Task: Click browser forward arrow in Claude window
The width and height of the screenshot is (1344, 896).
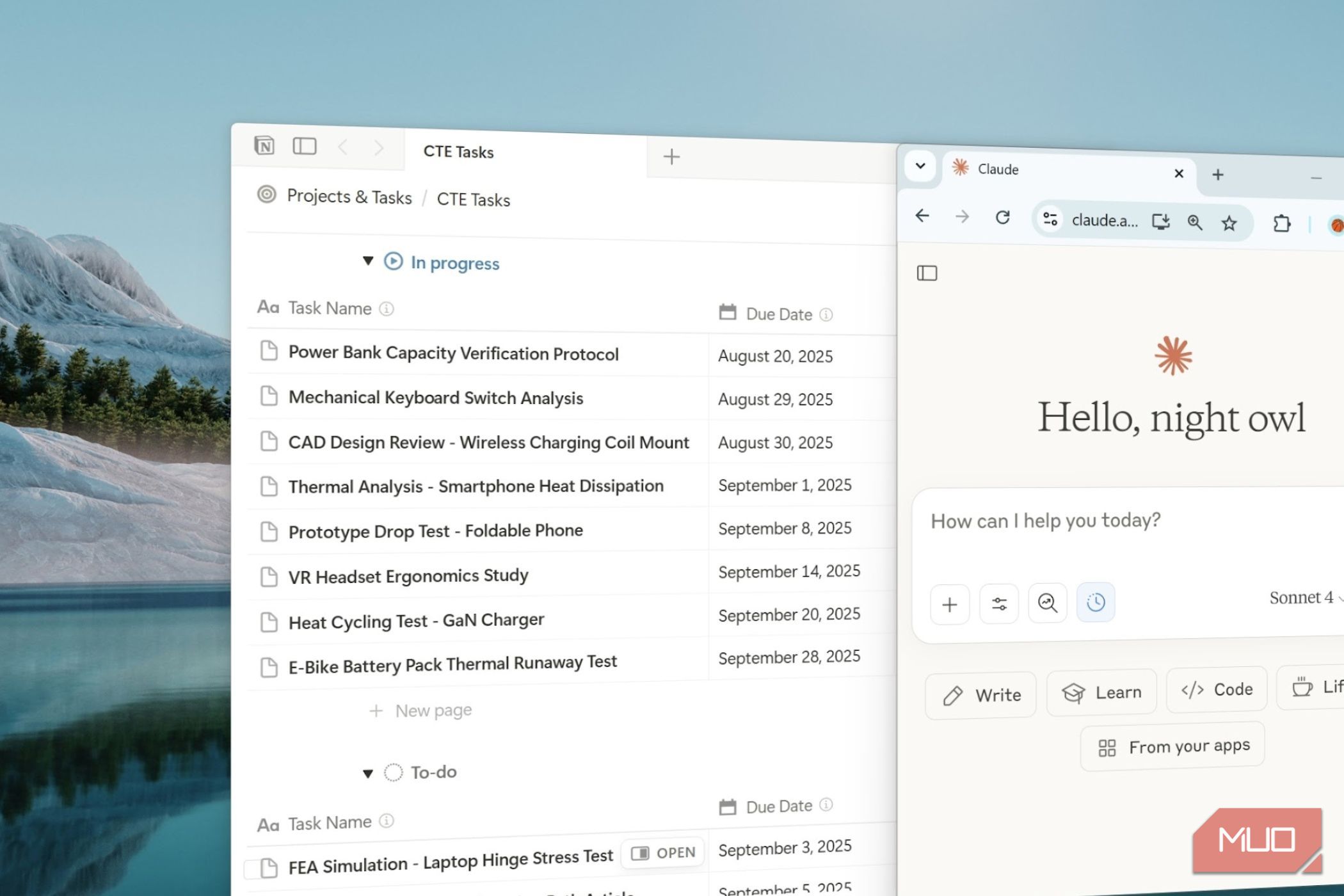Action: point(962,217)
